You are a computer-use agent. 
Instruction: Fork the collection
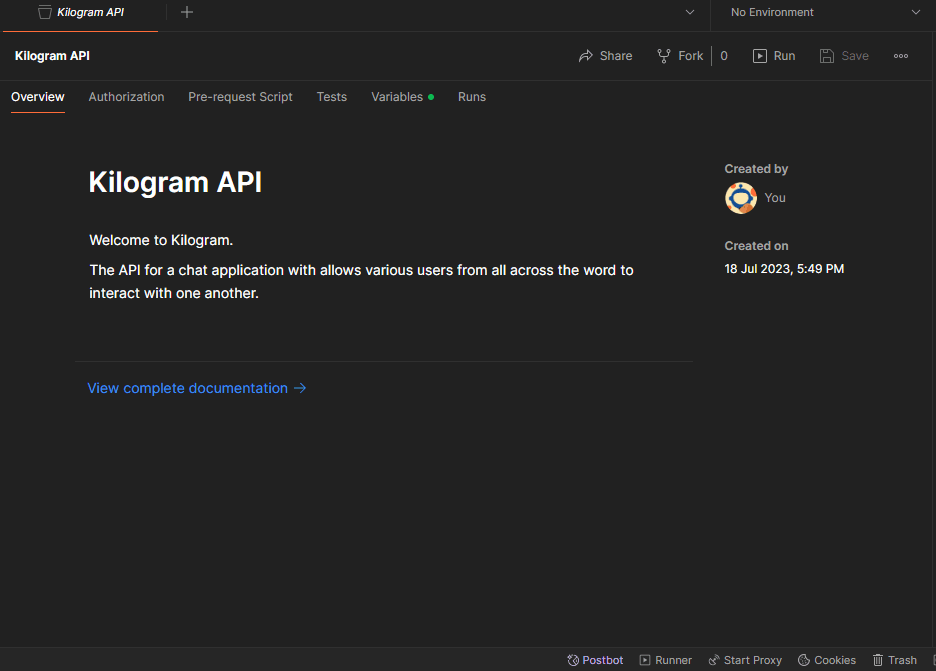[x=680, y=56]
